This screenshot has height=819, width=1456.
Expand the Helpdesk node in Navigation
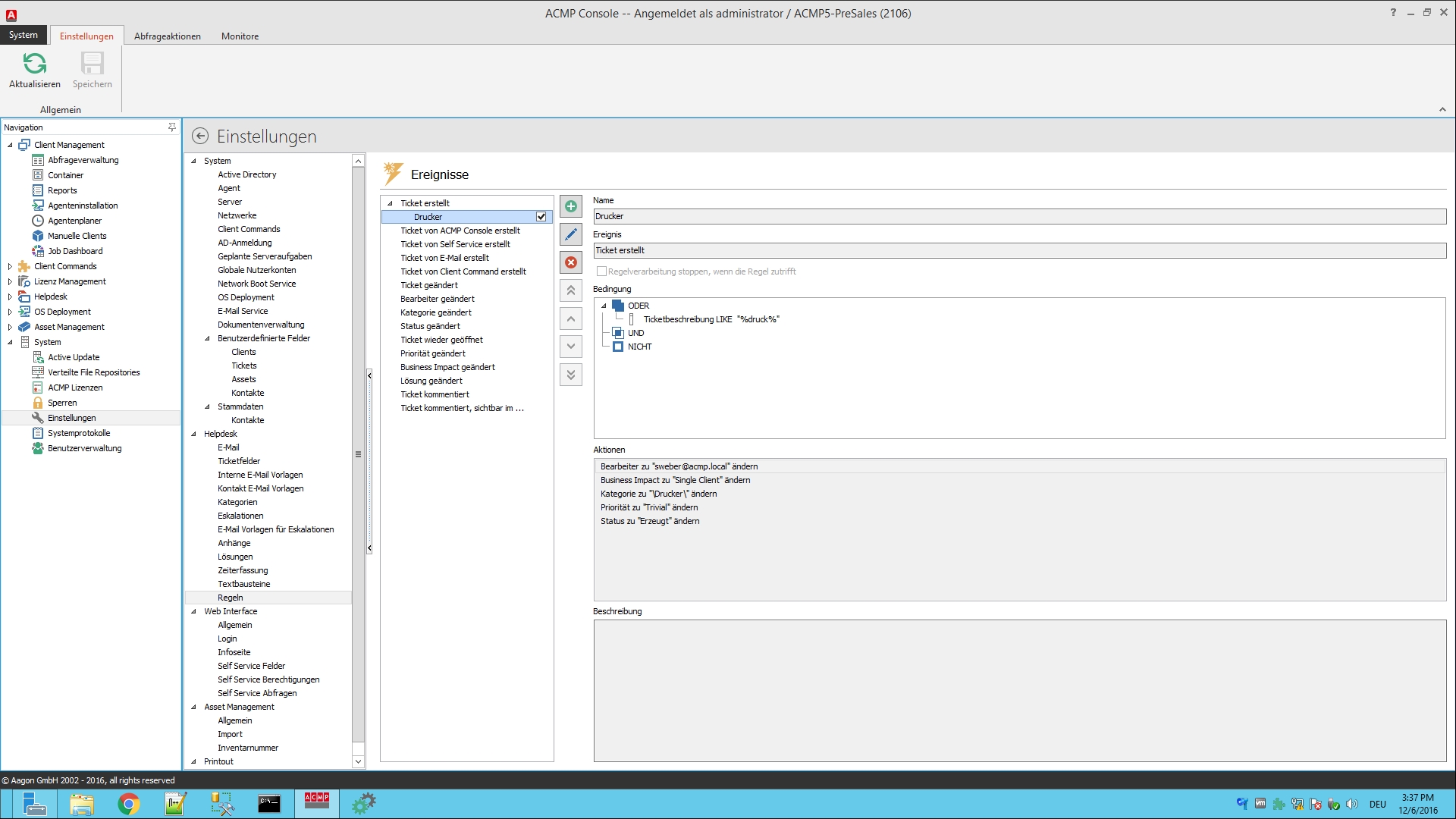tap(10, 297)
